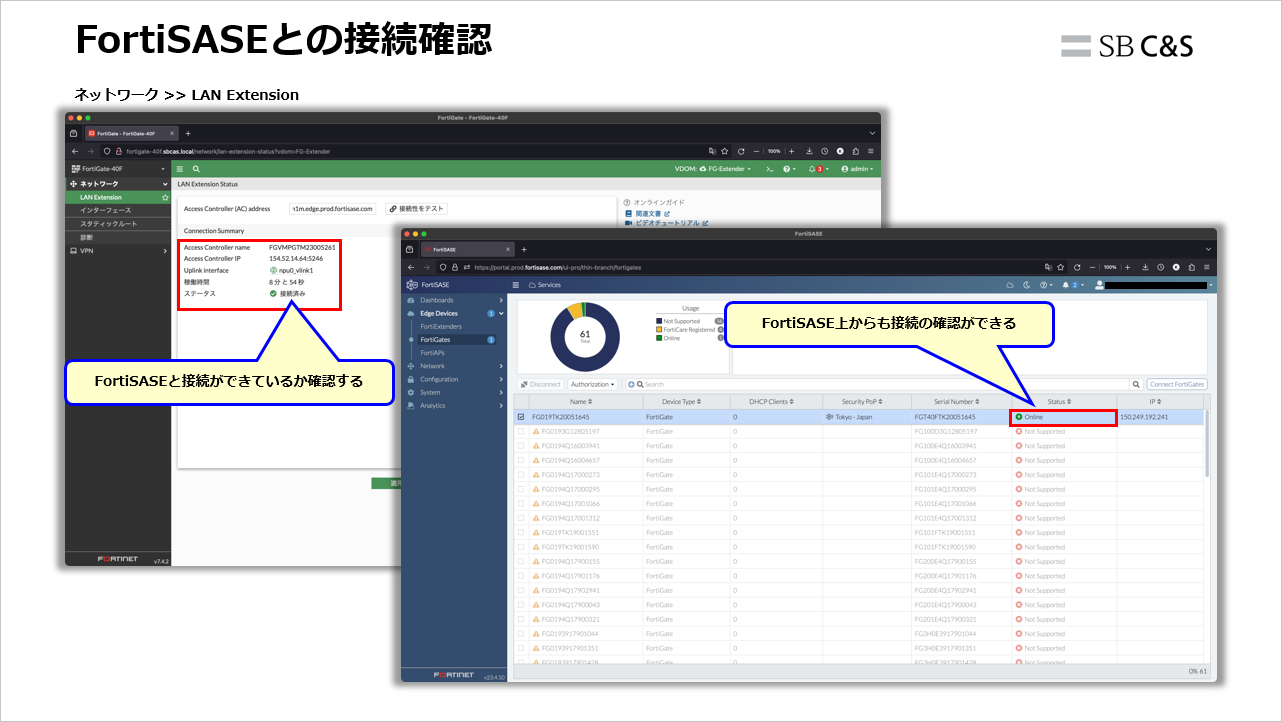The height and width of the screenshot is (722, 1282).
Task: Uncheck the FG019TK20051645 device row
Action: click(x=521, y=417)
